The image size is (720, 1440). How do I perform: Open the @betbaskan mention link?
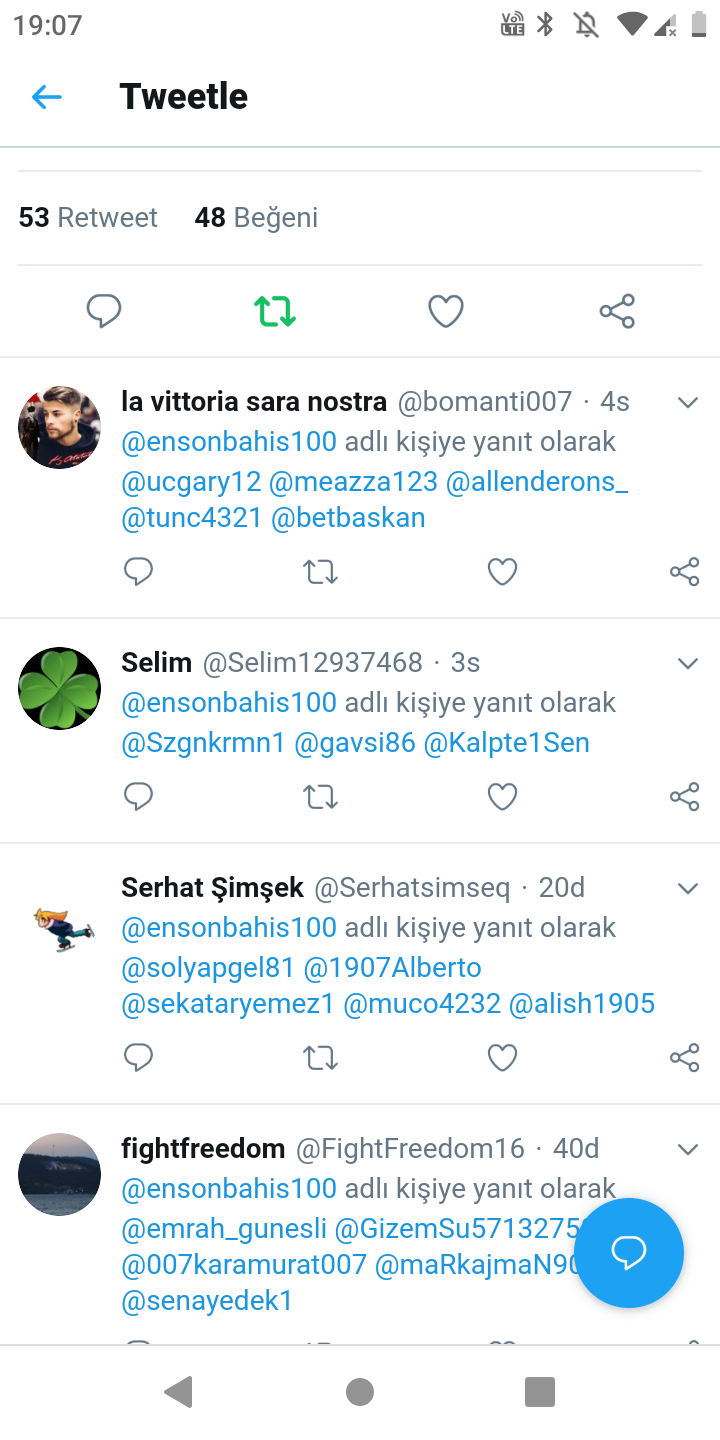348,518
